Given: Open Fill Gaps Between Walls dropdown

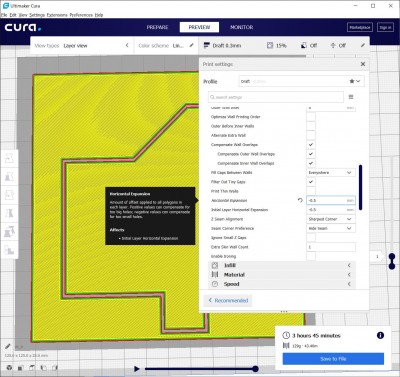Looking at the screenshot, I should point(331,173).
